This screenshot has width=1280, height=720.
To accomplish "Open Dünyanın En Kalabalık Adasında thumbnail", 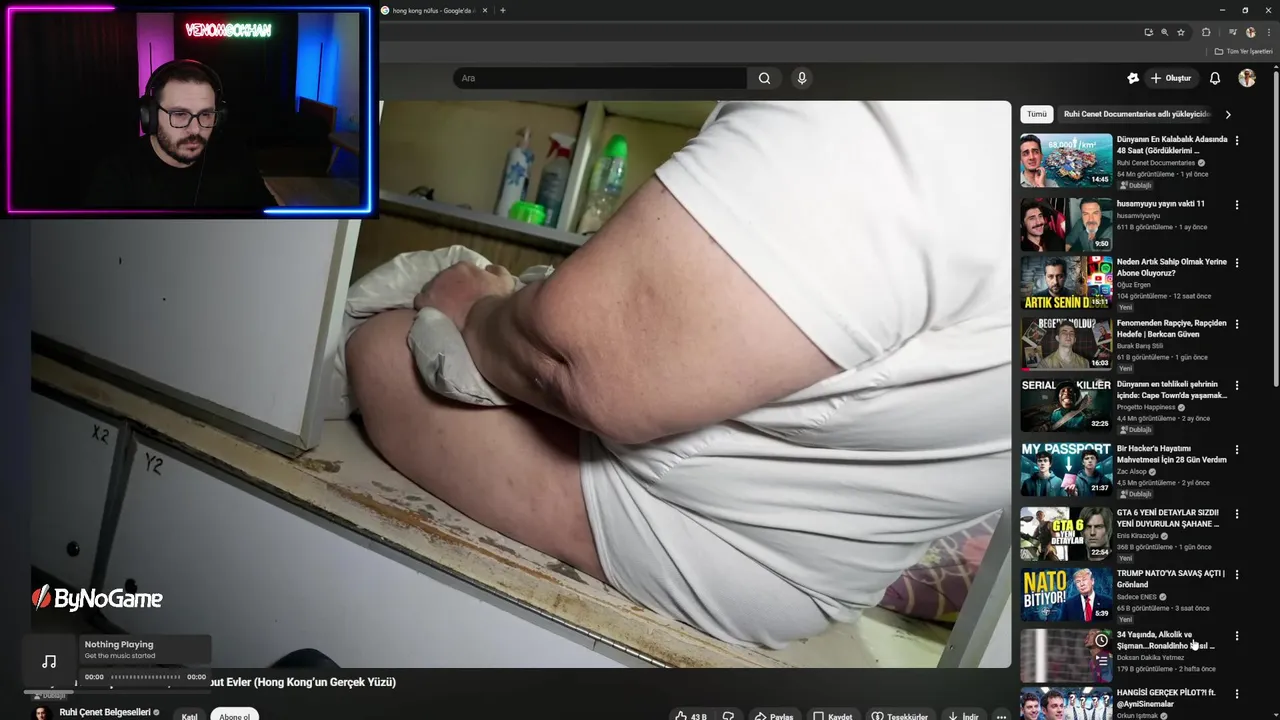I will (x=1066, y=160).
